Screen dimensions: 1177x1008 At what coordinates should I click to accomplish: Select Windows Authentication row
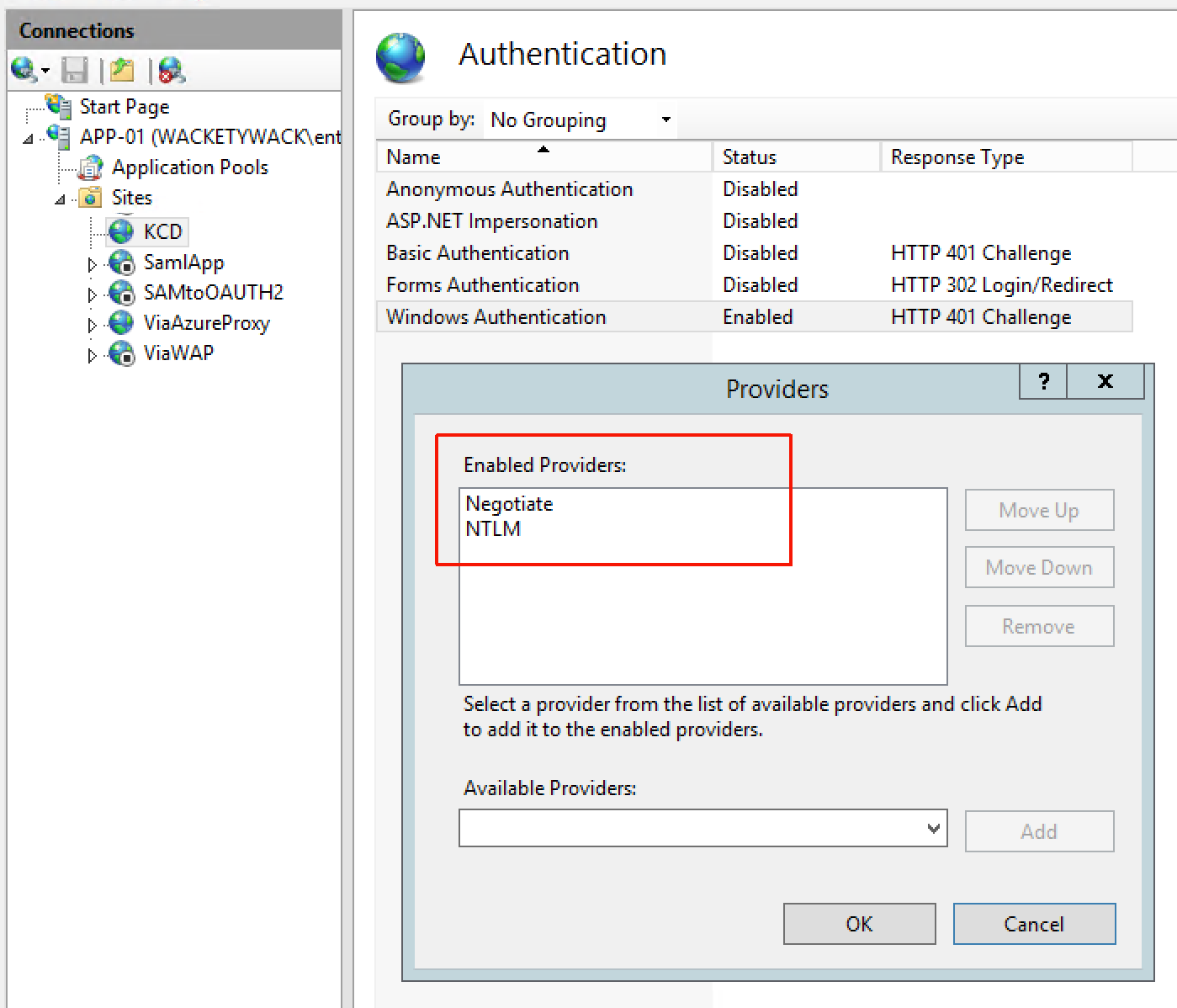[754, 317]
